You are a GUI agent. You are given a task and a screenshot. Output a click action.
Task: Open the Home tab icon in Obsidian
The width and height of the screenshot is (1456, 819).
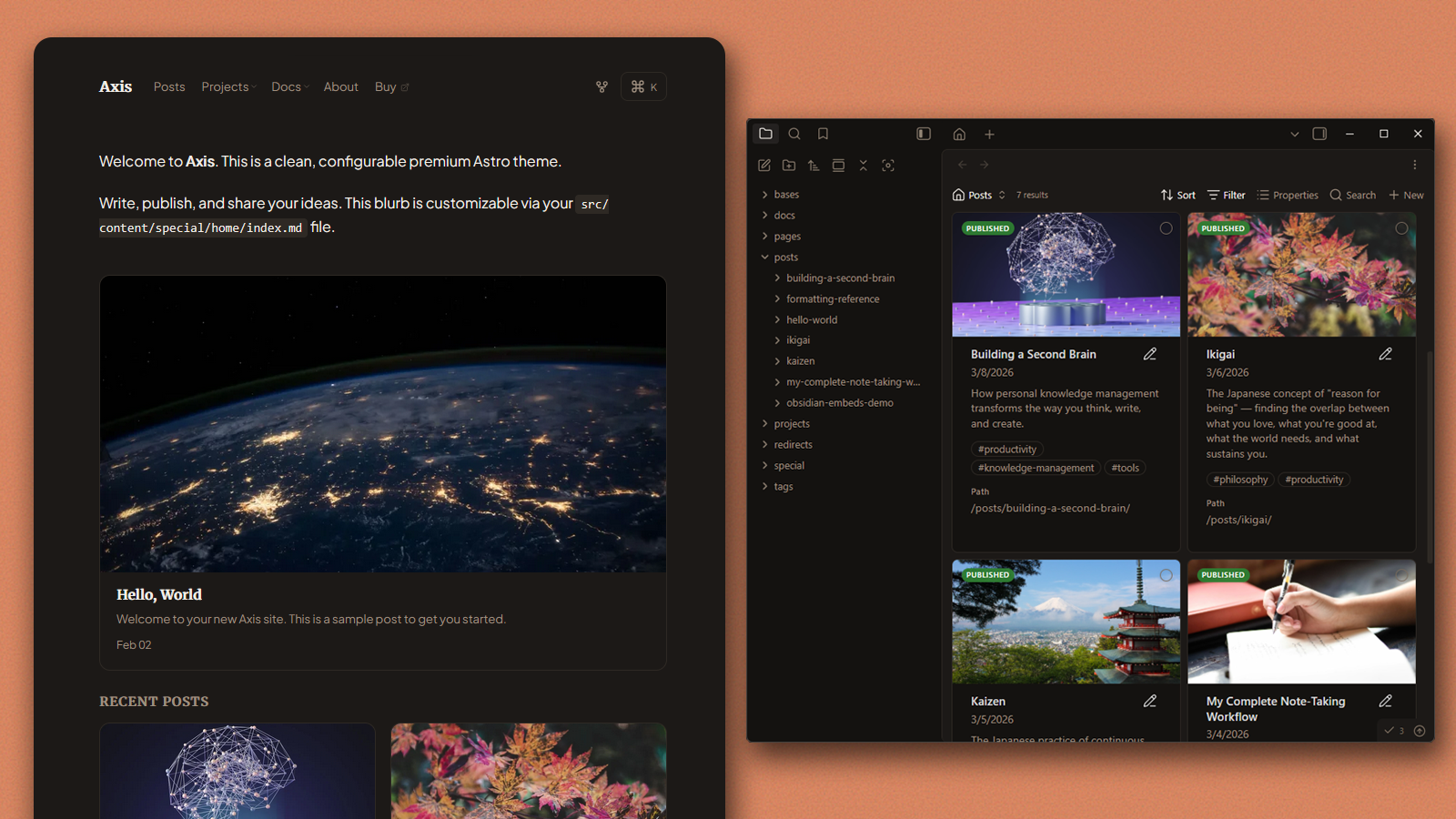click(959, 135)
